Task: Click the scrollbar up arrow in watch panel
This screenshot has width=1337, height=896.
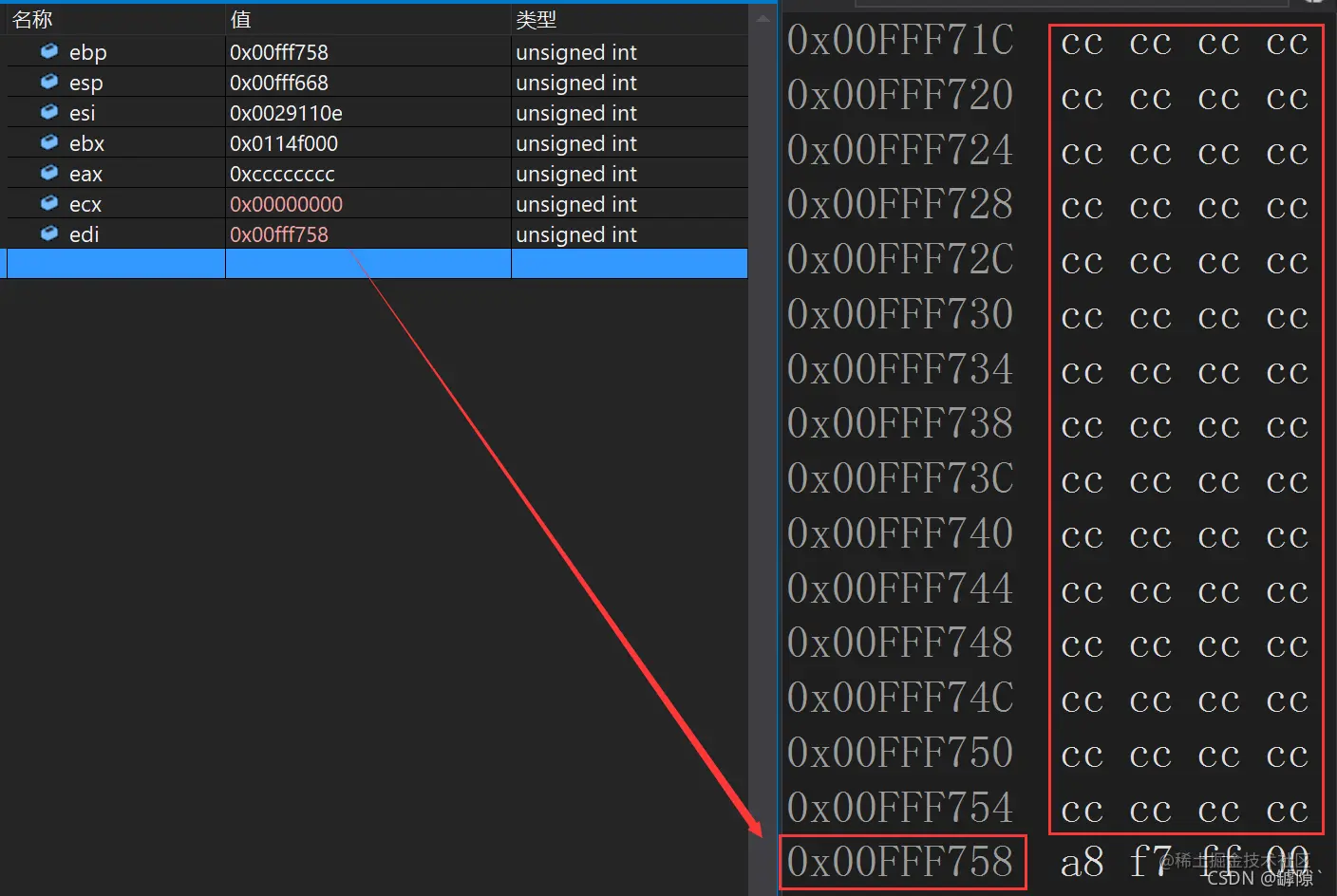Action: click(x=763, y=18)
